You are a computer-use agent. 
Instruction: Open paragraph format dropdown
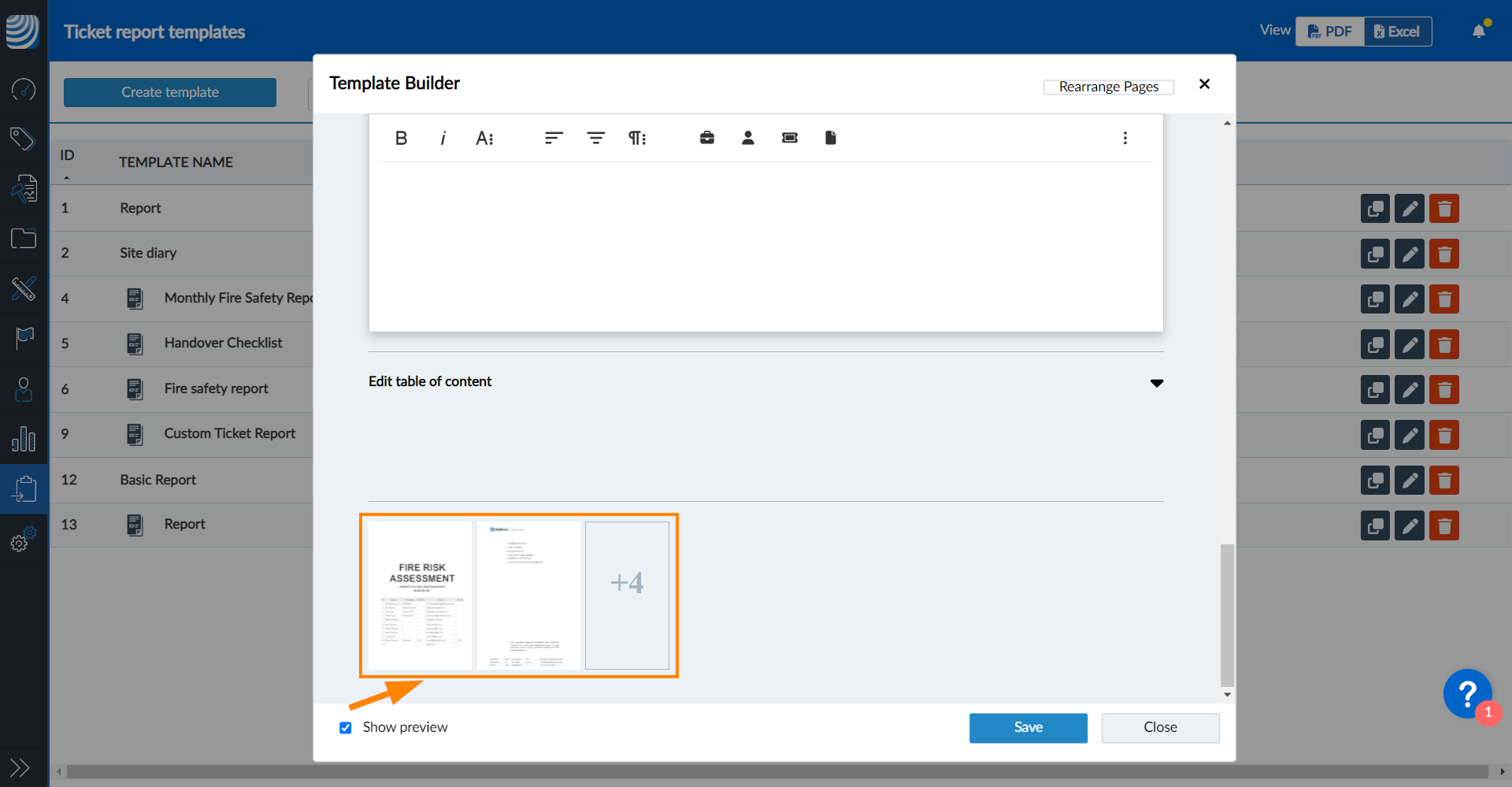[x=637, y=139]
